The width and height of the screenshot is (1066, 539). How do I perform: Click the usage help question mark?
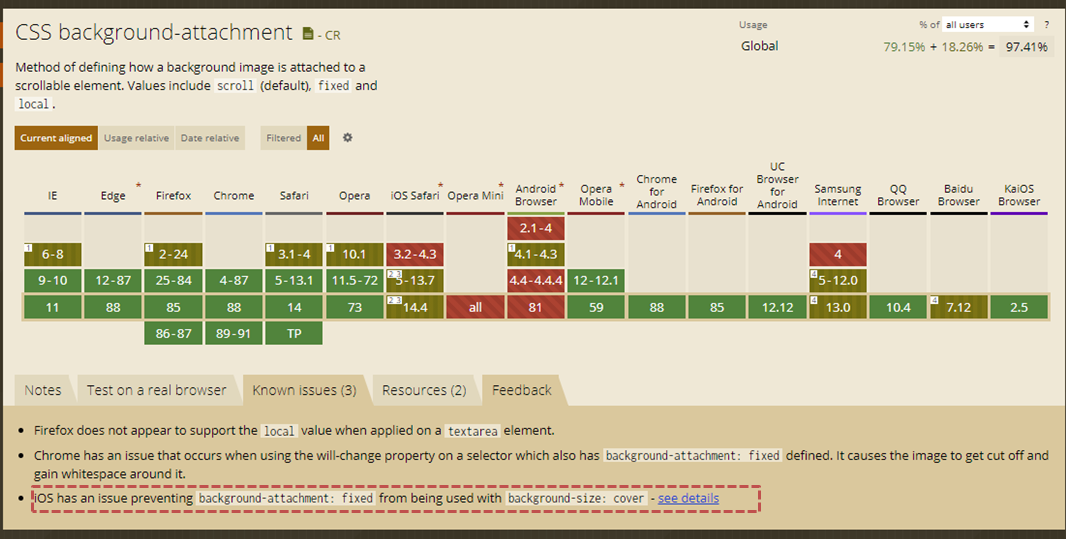[1046, 24]
